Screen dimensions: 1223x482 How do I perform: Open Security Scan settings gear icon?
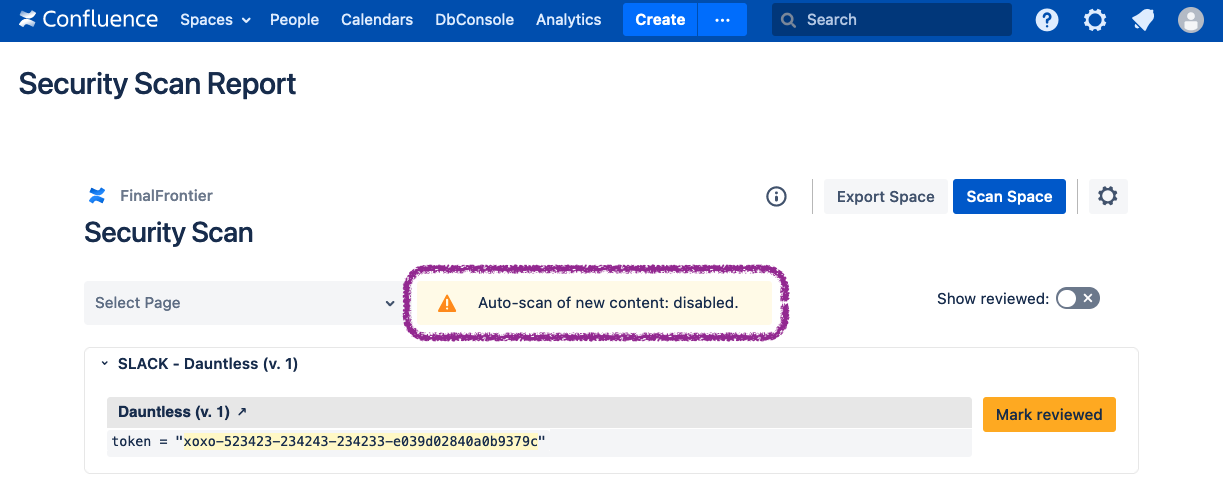(1107, 197)
